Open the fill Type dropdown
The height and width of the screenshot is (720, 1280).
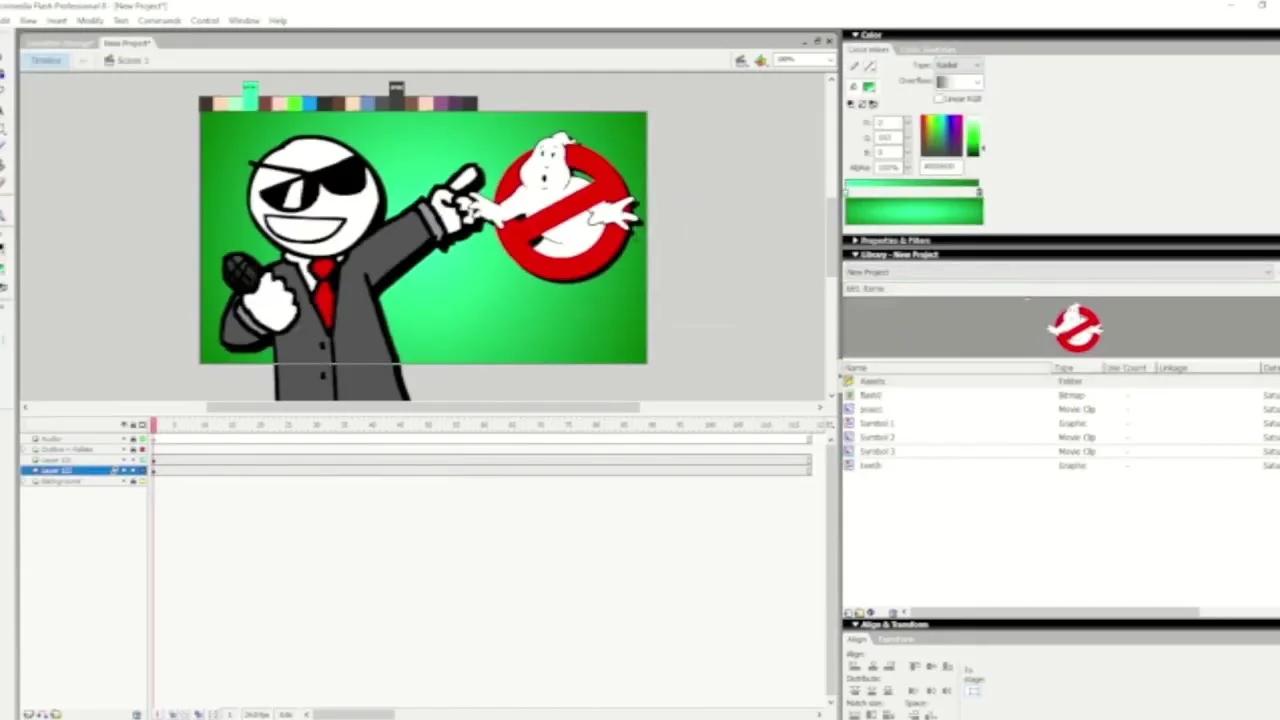[x=958, y=65]
